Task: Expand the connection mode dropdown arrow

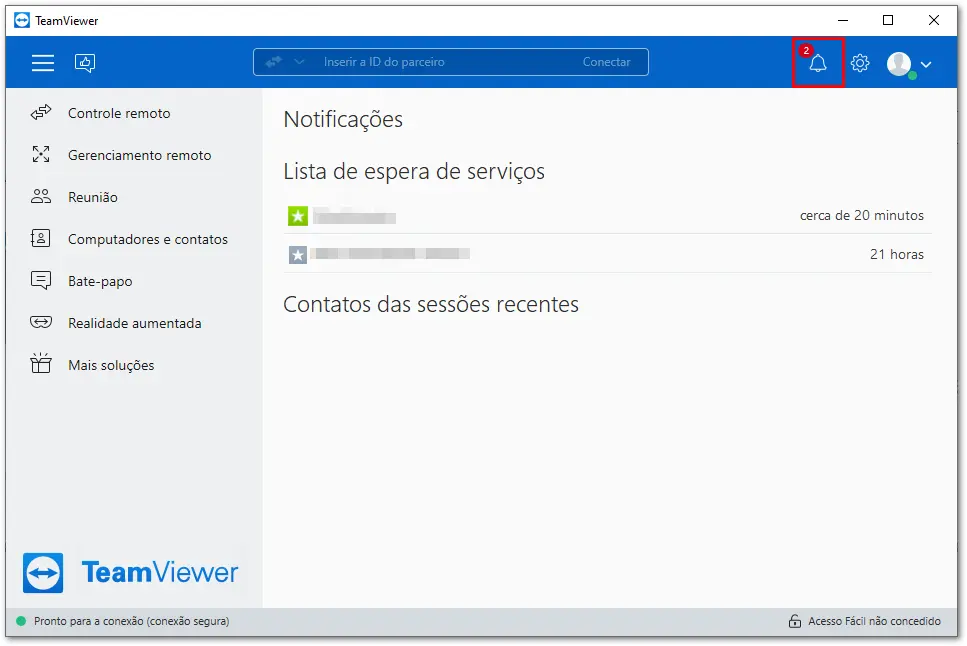Action: [299, 62]
